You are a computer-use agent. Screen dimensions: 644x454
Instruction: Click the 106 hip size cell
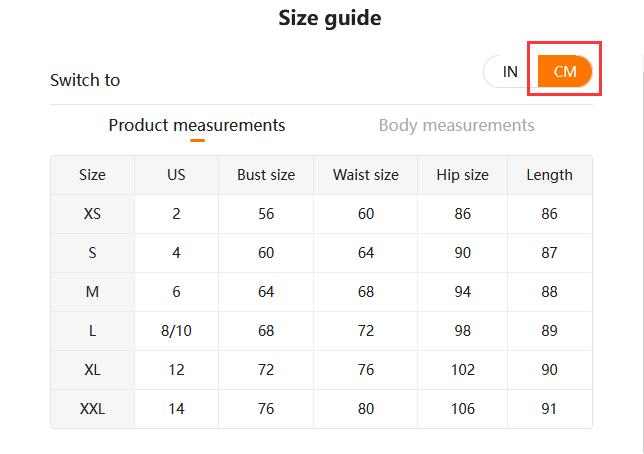coord(462,409)
